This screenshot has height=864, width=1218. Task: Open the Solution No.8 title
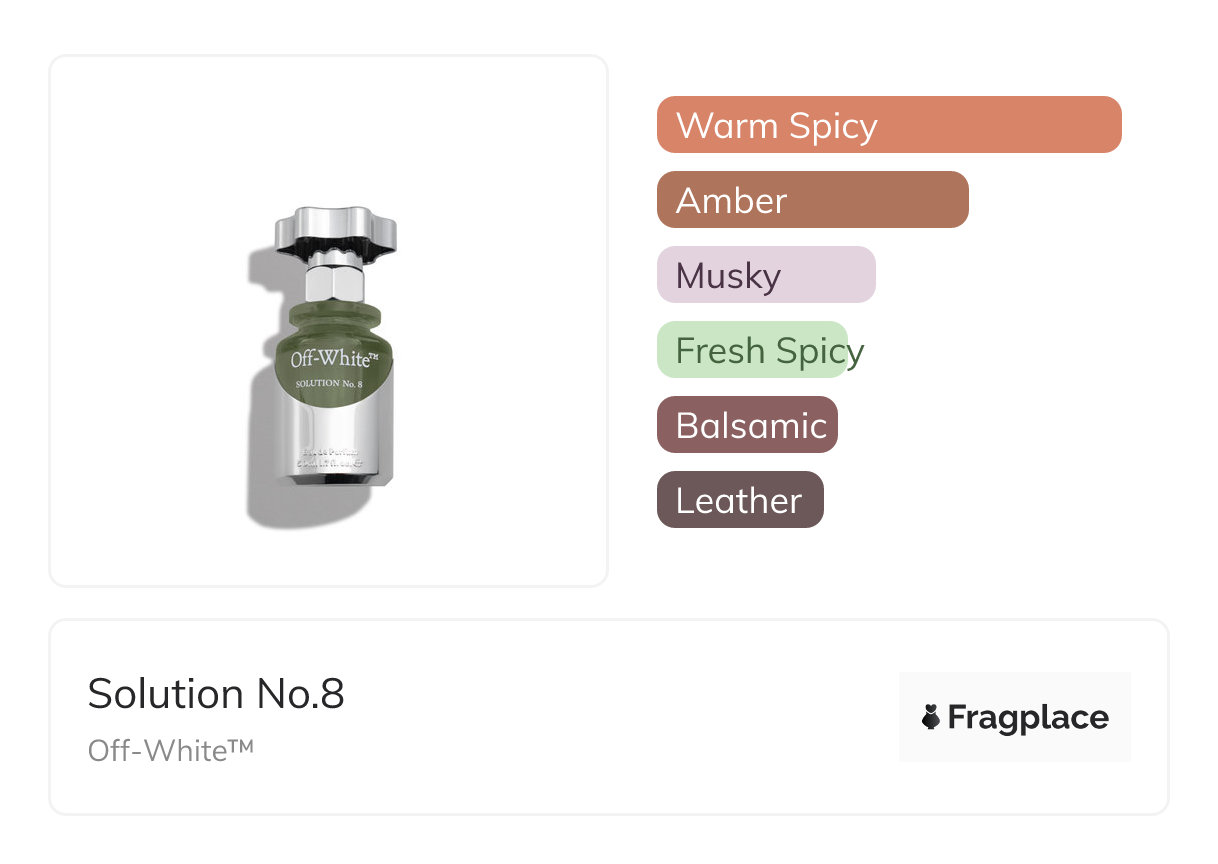[x=216, y=694]
